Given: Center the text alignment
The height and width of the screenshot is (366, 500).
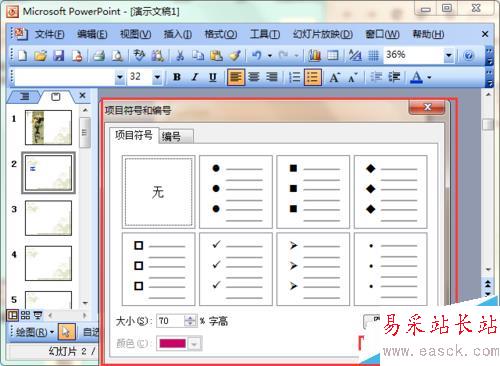Looking at the screenshot, I should click(x=254, y=77).
